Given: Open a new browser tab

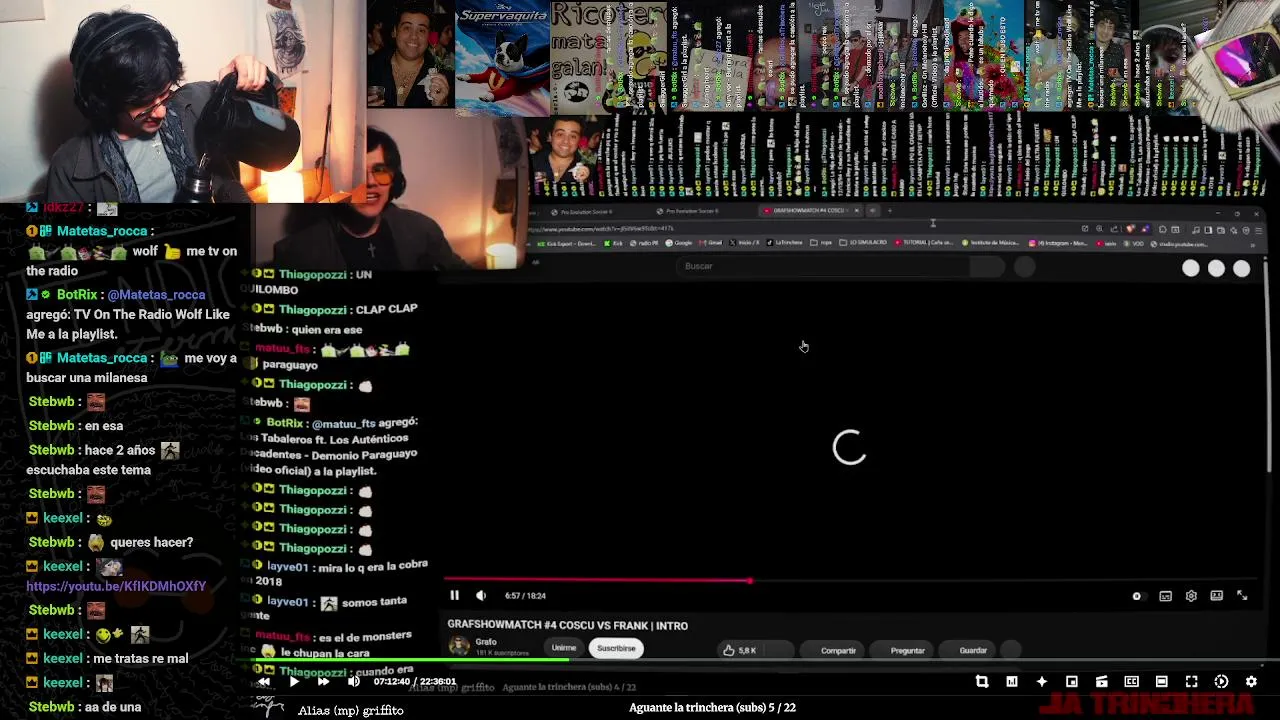Looking at the screenshot, I should (890, 211).
